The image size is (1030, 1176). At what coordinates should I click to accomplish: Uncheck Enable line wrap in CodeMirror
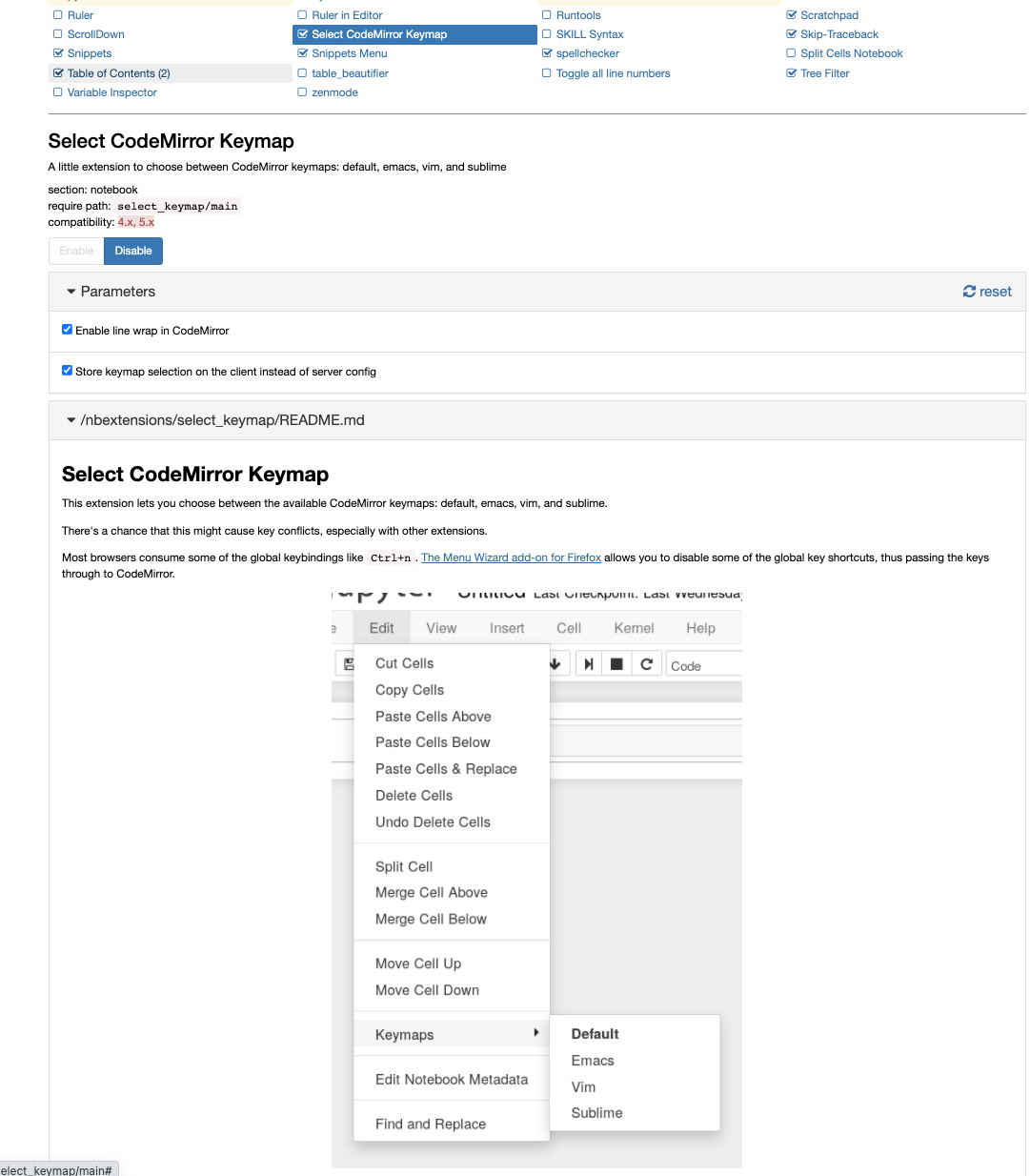[67, 330]
